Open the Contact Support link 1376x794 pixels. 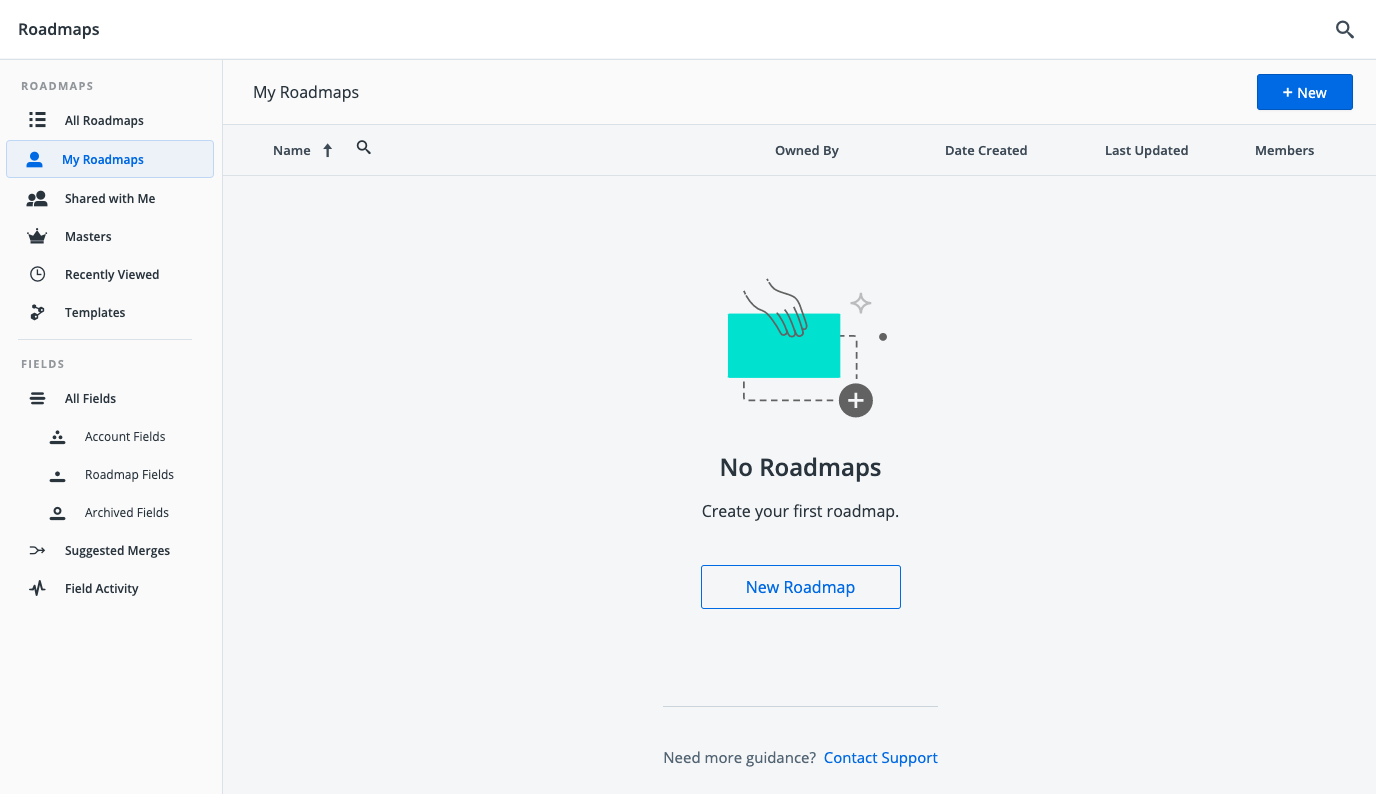click(880, 757)
